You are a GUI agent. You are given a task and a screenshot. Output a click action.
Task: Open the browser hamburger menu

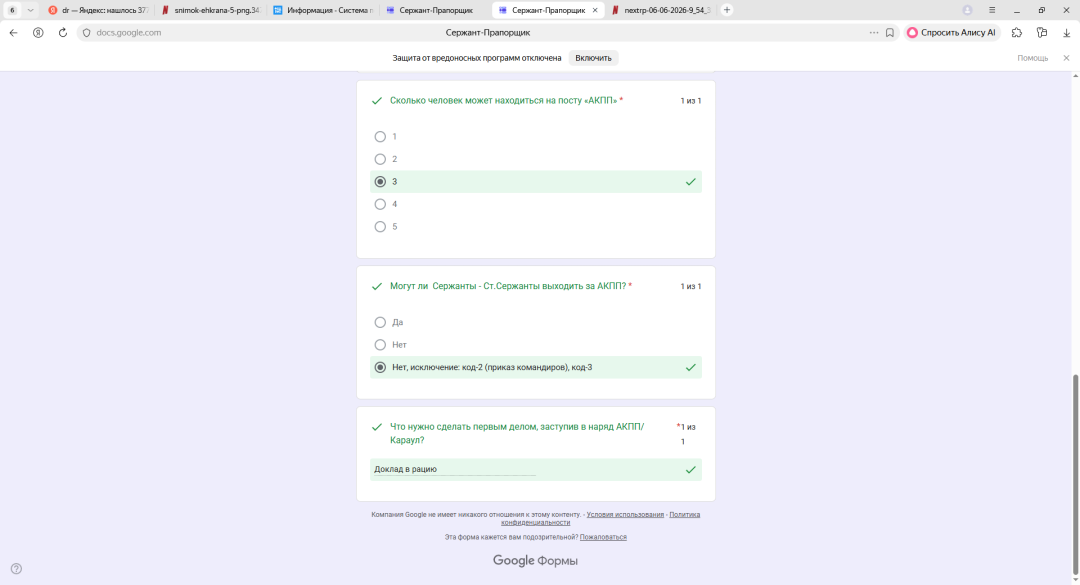pos(992,10)
